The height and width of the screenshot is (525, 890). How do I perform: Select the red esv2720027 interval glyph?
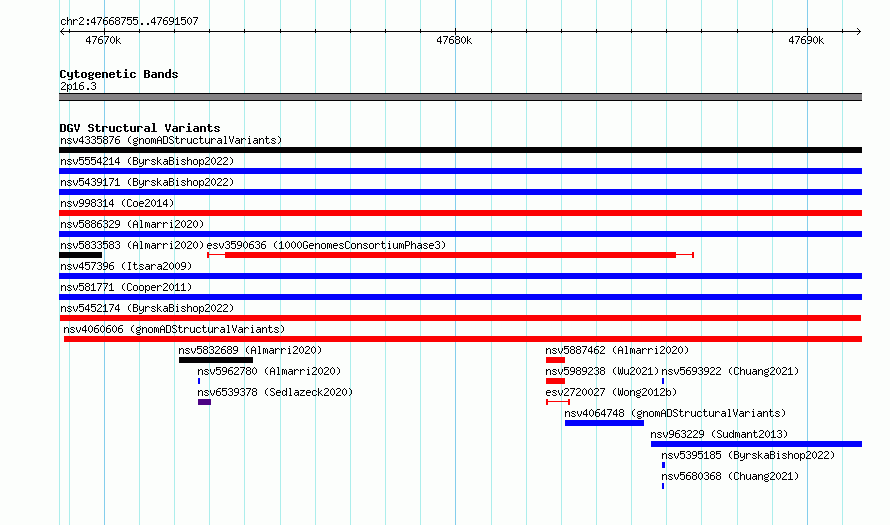tap(558, 402)
